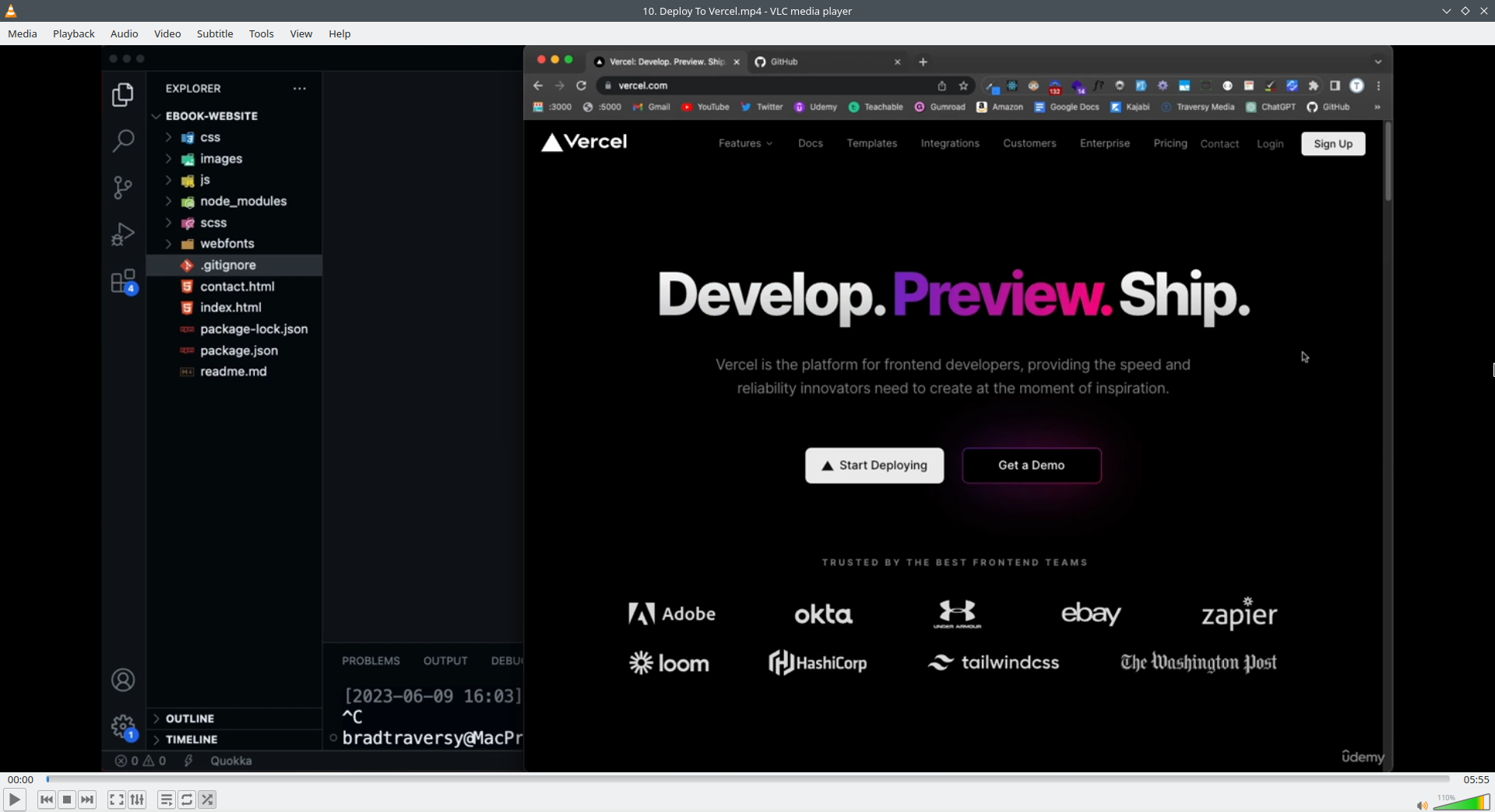
Task: Open the ChatGPT bookmark
Action: click(x=1271, y=107)
